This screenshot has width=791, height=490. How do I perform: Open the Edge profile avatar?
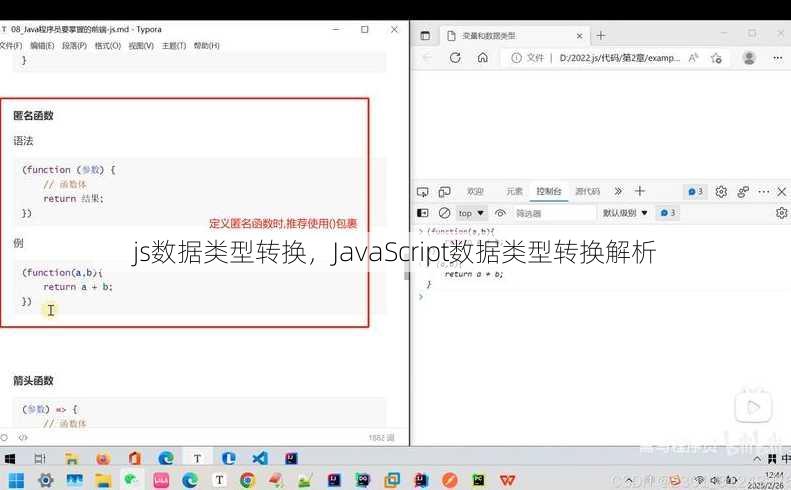[749, 58]
